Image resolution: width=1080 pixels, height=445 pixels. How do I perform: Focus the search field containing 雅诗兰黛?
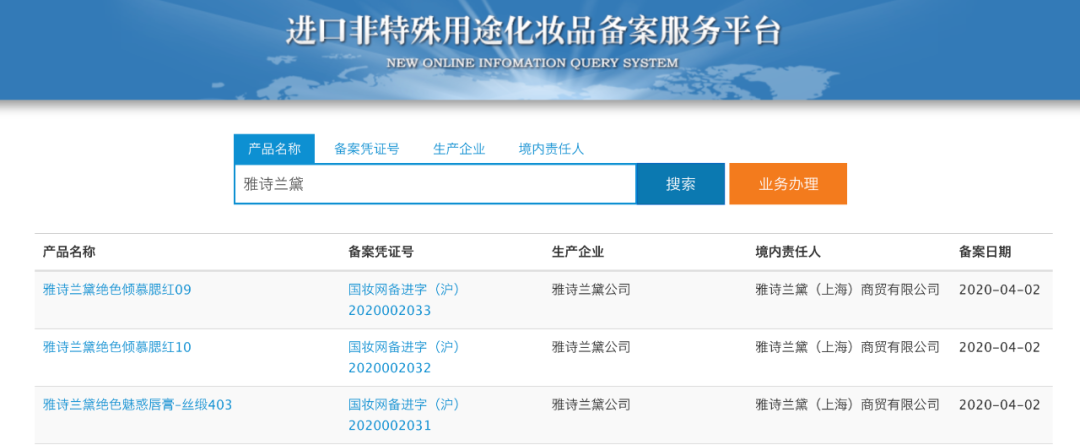pos(435,184)
